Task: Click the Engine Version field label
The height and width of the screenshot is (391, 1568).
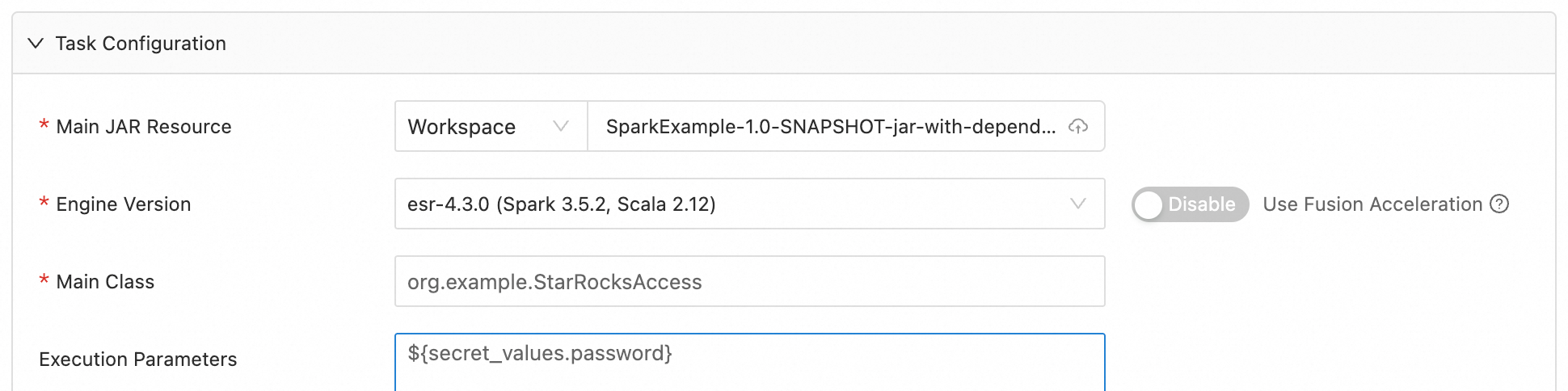Action: click(x=124, y=204)
